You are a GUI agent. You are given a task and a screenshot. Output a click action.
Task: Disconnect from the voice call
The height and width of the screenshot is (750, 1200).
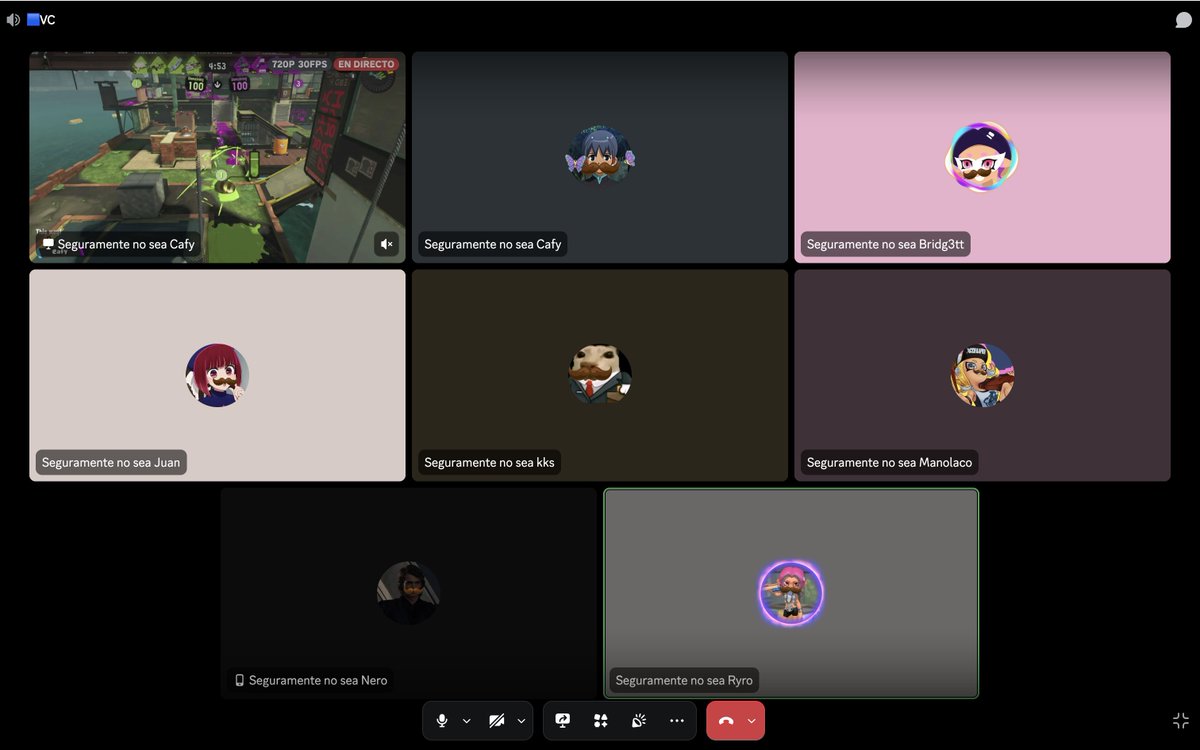click(x=726, y=720)
